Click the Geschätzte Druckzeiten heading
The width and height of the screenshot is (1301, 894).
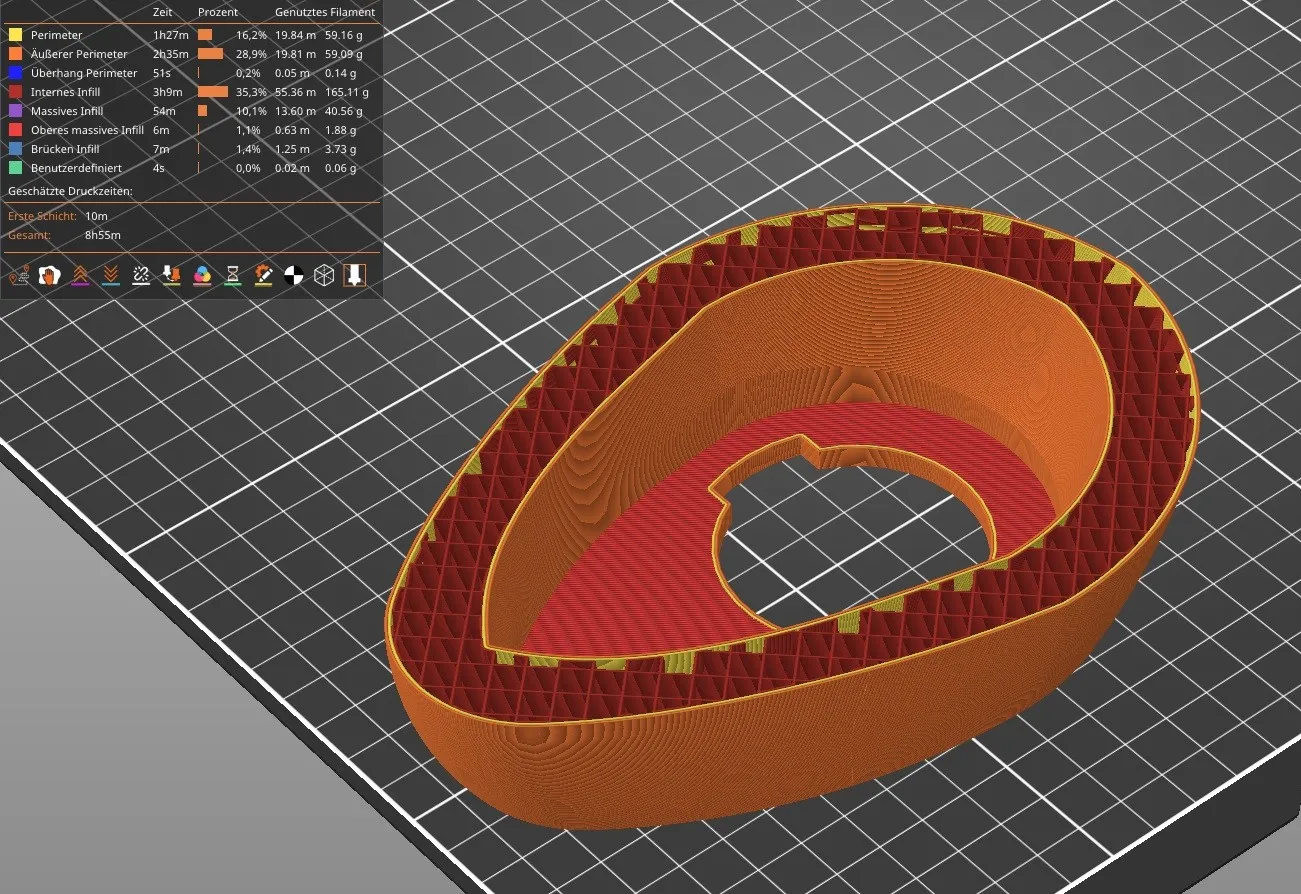(x=70, y=191)
